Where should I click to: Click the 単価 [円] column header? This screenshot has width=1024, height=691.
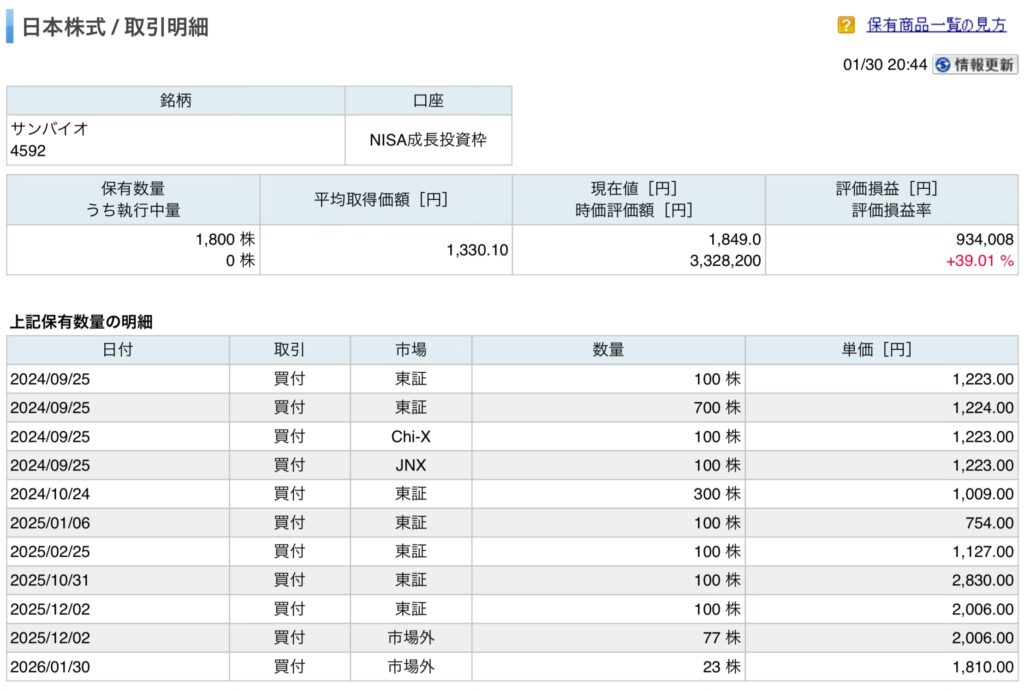click(x=881, y=349)
